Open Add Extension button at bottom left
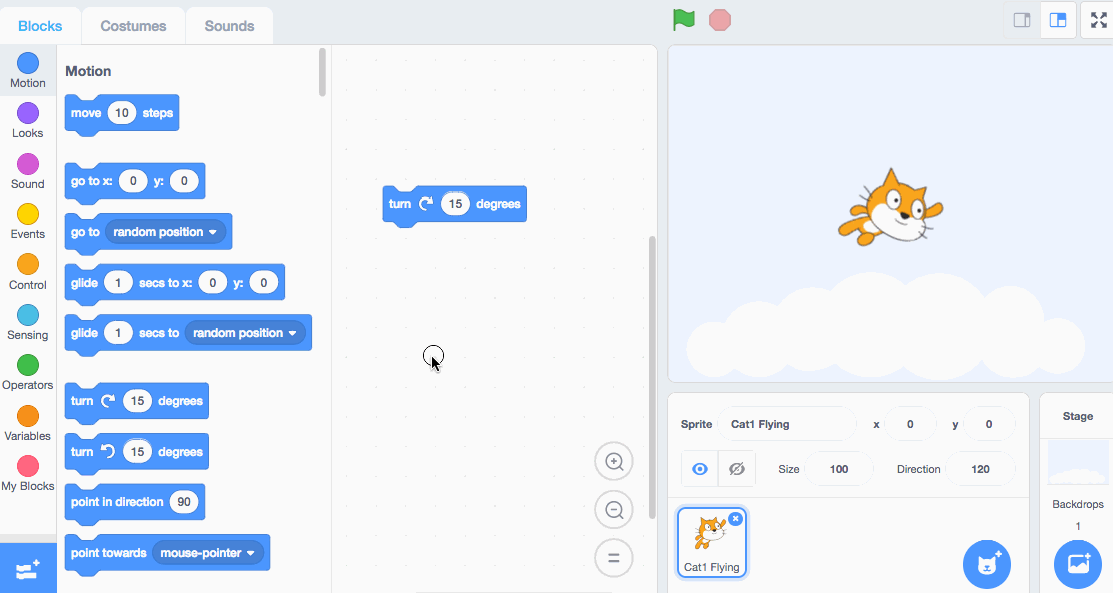The height and width of the screenshot is (593, 1113). click(28, 569)
